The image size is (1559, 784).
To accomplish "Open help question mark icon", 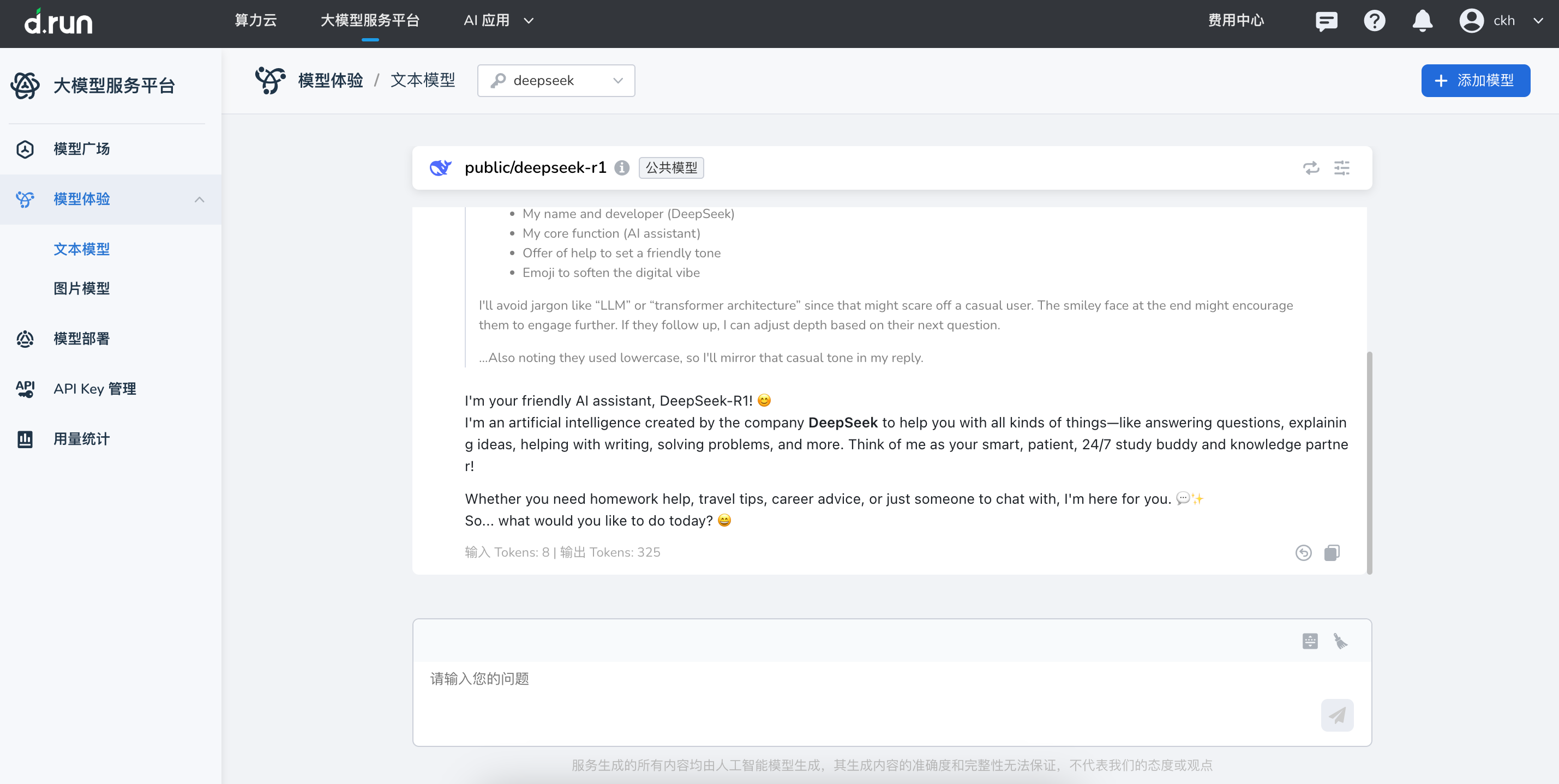I will [x=1375, y=21].
